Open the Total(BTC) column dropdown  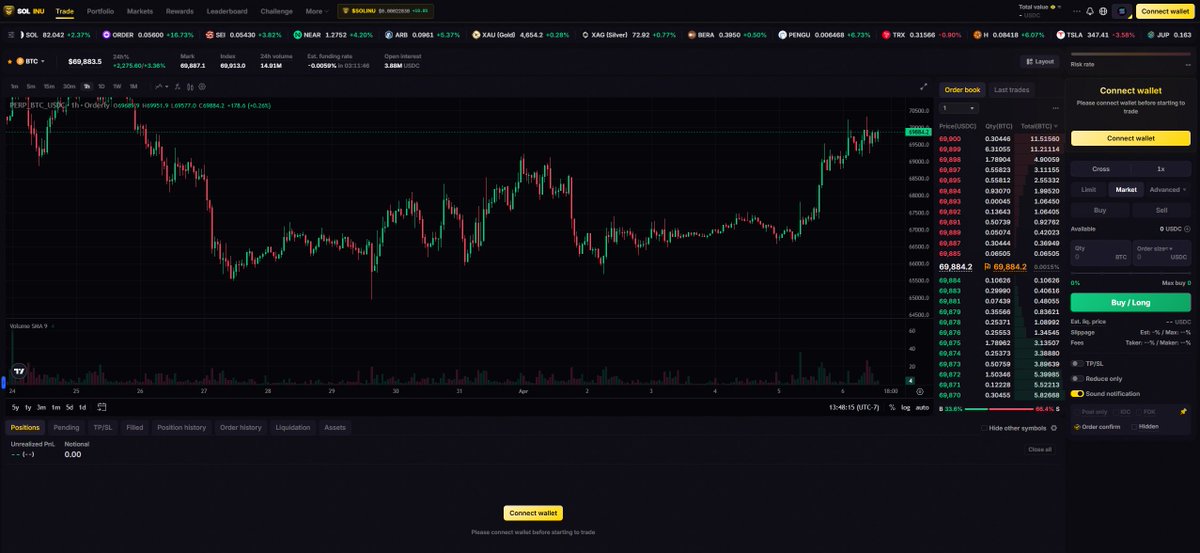1038,126
